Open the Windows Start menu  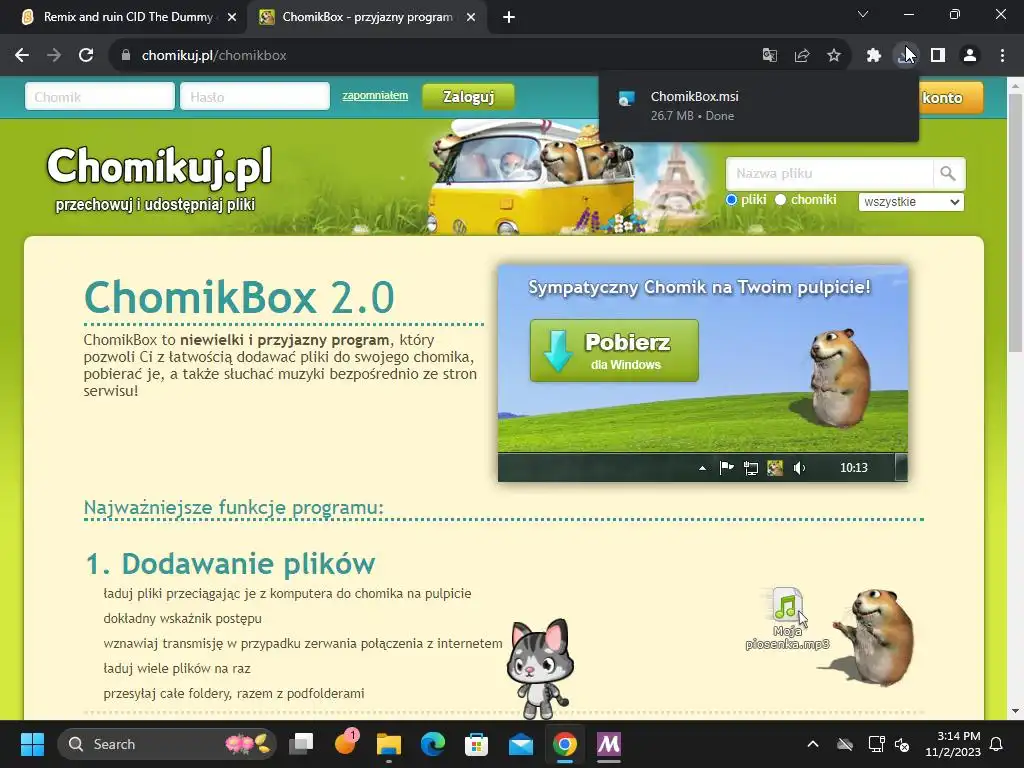tap(32, 744)
